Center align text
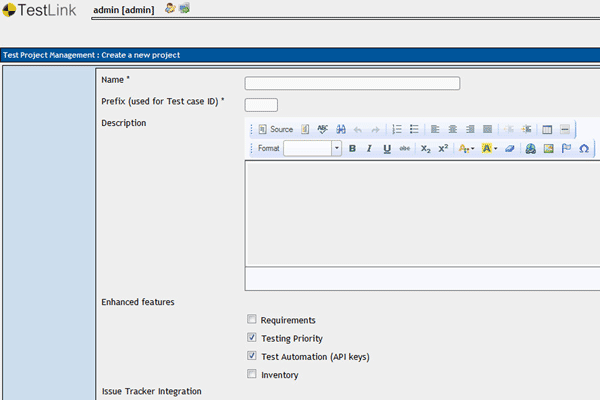Image resolution: width=600 pixels, height=400 pixels. click(x=453, y=129)
